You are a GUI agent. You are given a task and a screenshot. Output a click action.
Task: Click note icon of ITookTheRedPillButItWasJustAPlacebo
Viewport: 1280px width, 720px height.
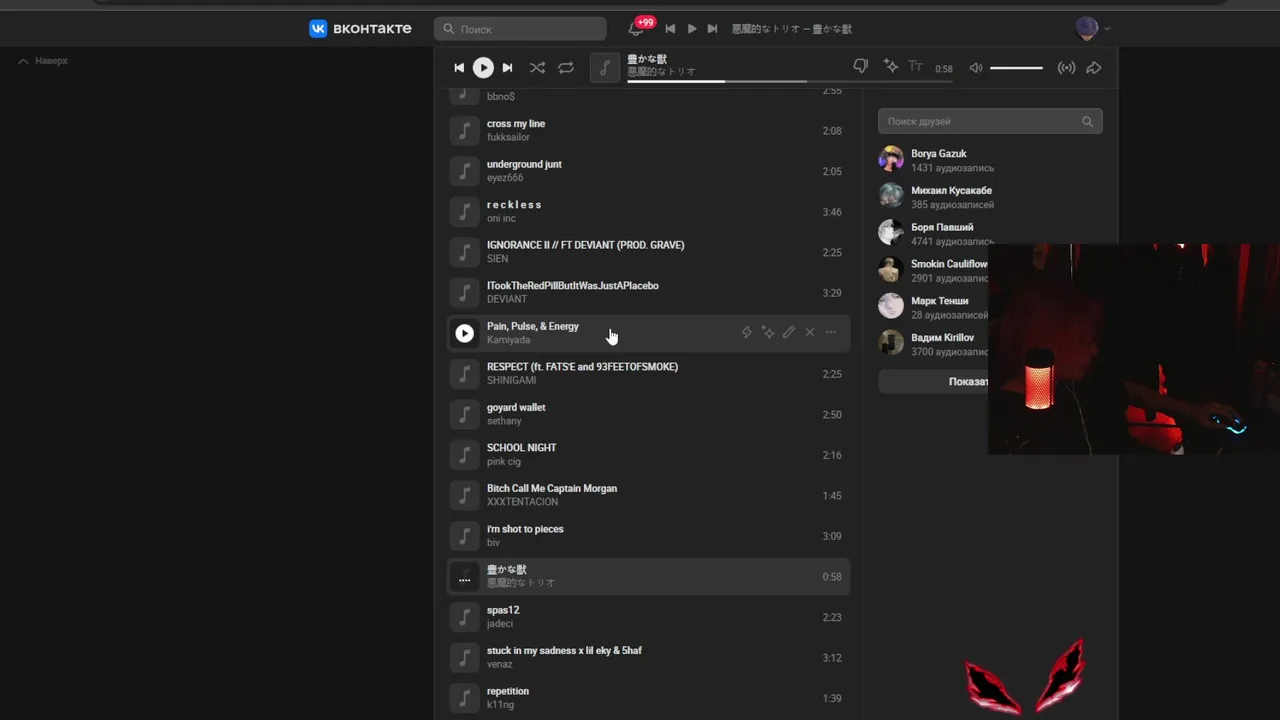pyautogui.click(x=464, y=292)
